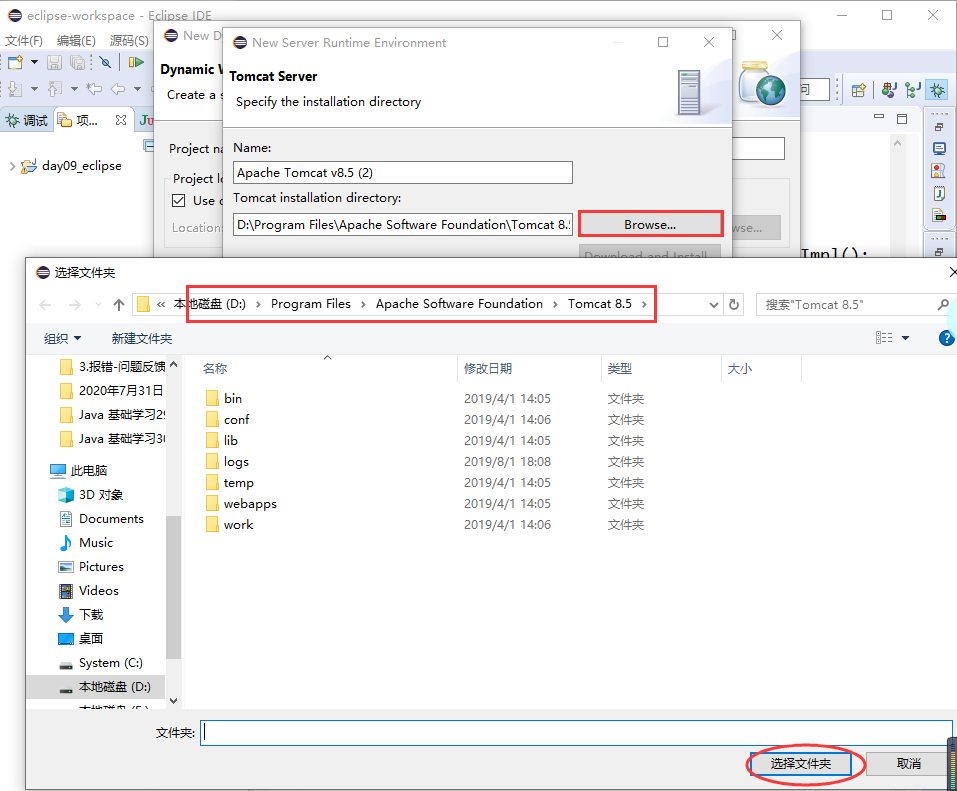Open the New wizard dropdown arrow
Image resolution: width=957 pixels, height=791 pixels.
[34, 62]
